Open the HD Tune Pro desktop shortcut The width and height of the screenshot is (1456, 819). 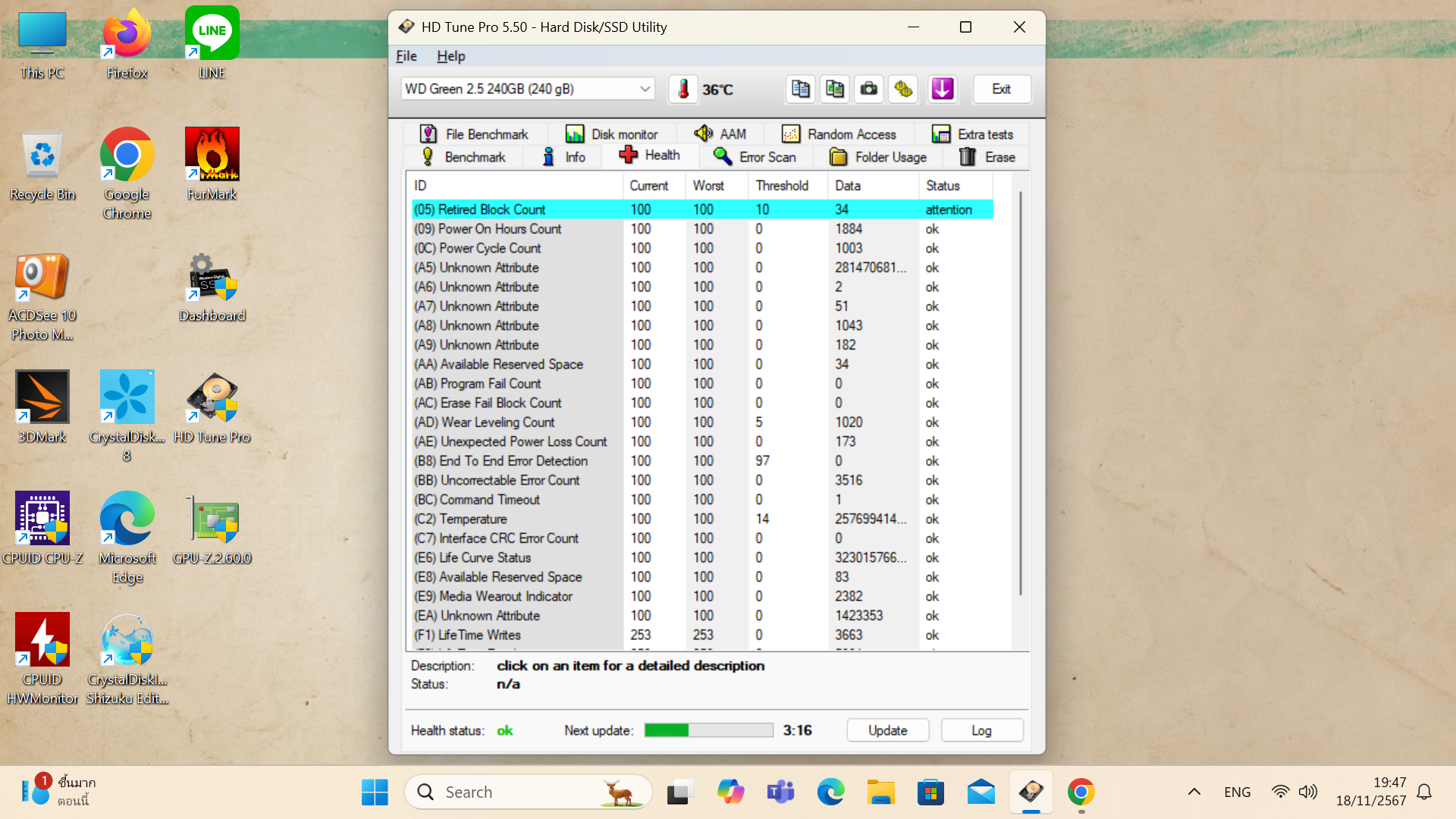[212, 407]
